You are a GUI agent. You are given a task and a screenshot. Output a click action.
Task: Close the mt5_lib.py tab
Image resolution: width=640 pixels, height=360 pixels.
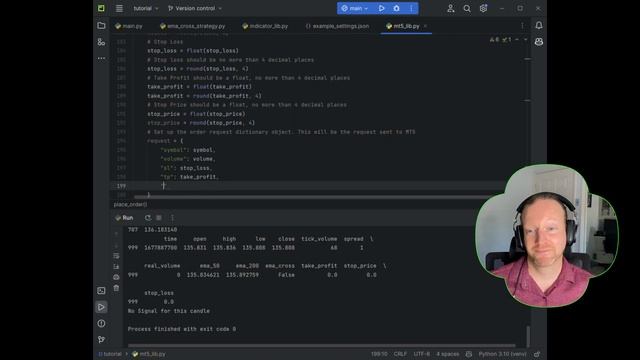[x=425, y=26]
